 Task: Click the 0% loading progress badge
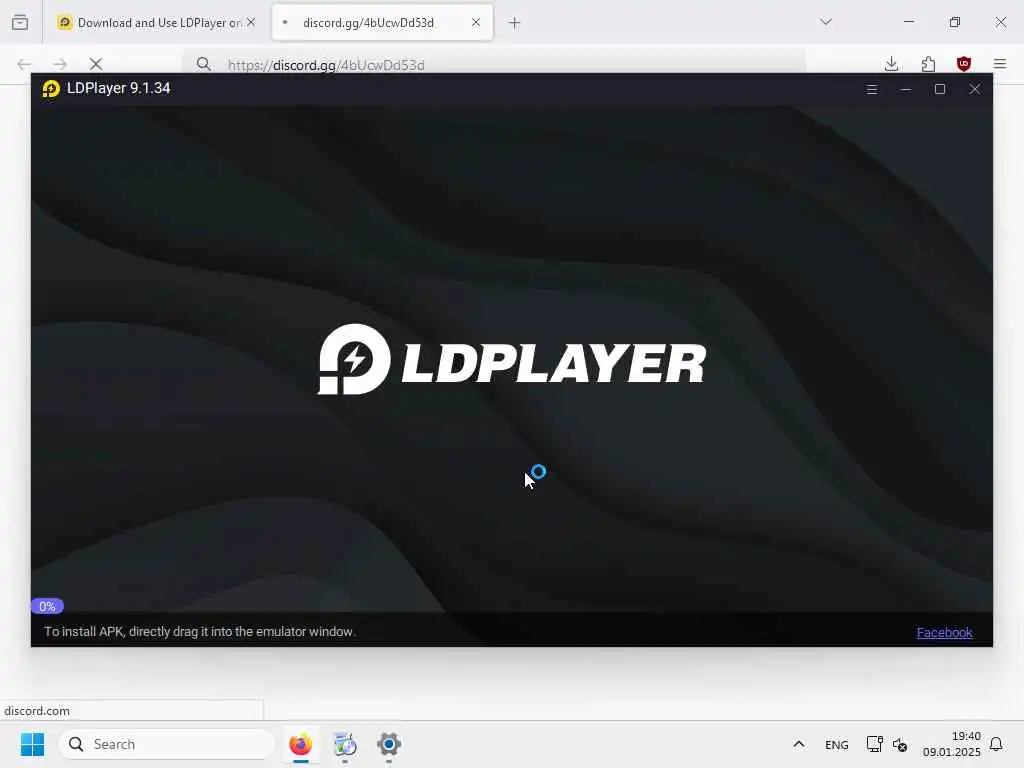tap(47, 606)
